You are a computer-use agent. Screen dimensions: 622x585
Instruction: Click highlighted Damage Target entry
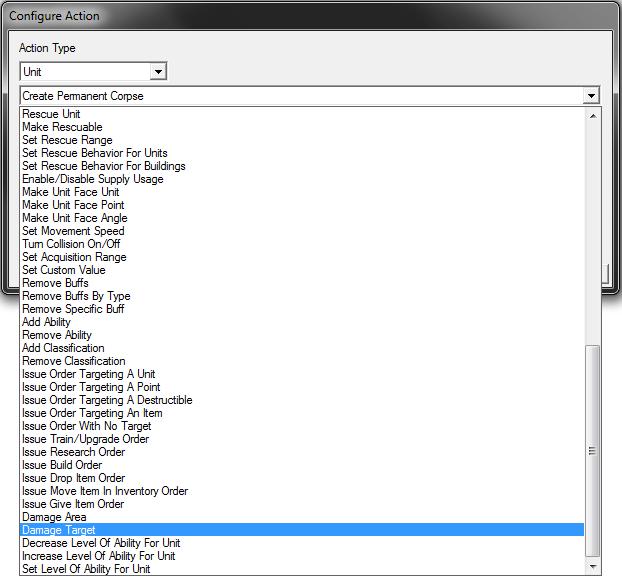click(302, 530)
